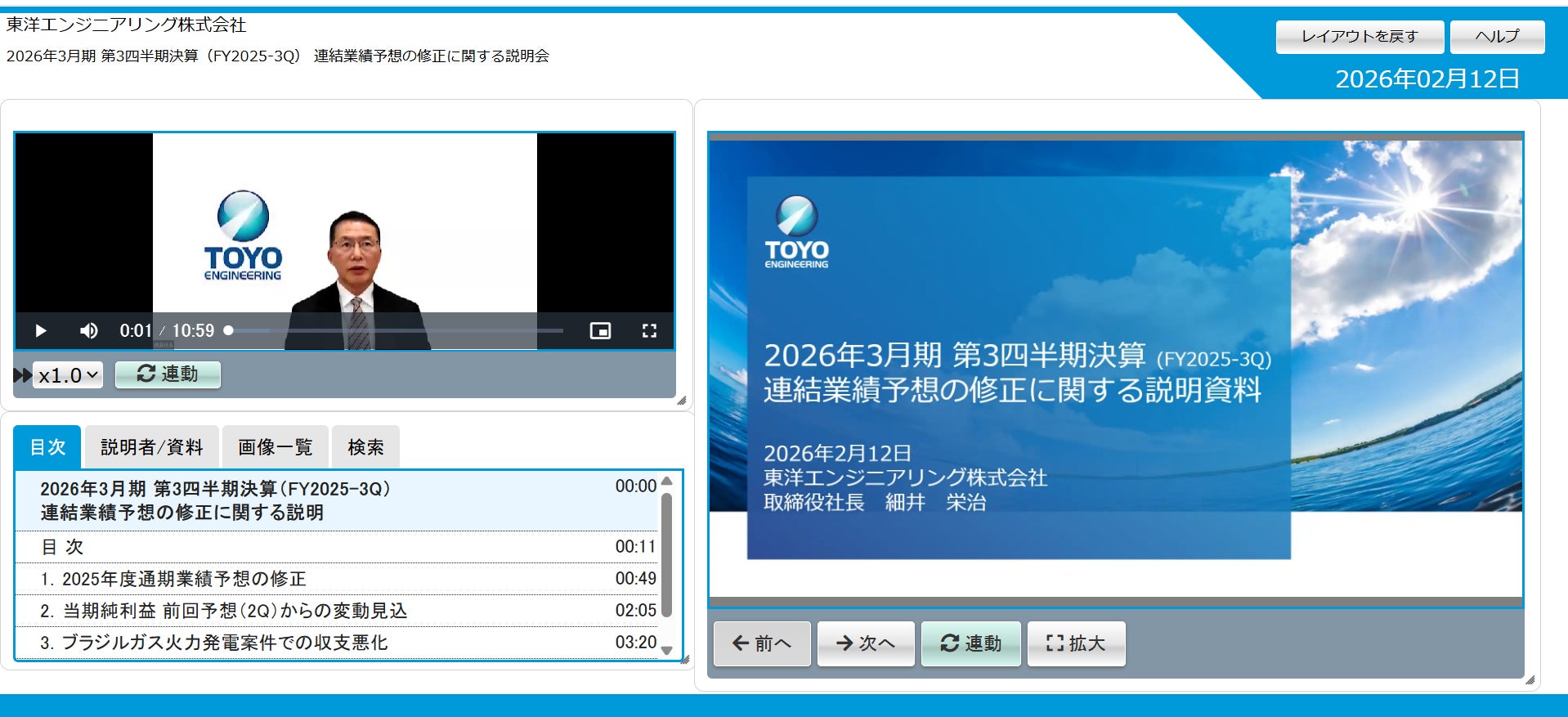Advance to next slide with 次へ
Viewport: 1568px width, 717px height.
point(866,643)
